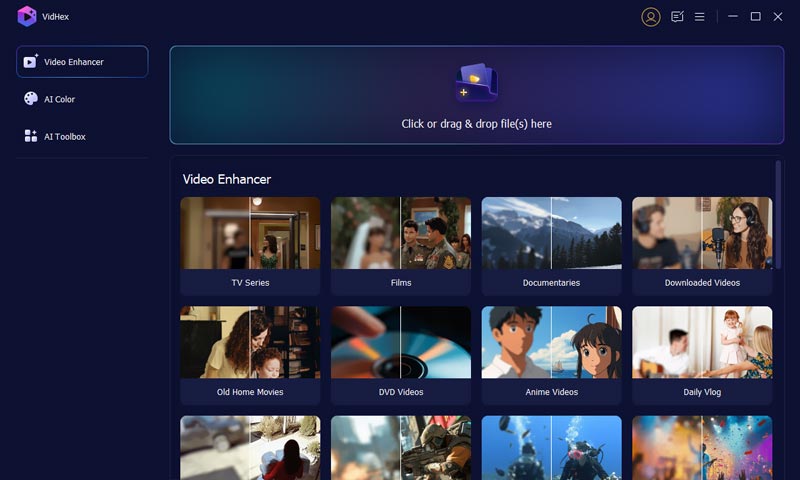Open the Films thumbnail
The image size is (800, 480).
click(401, 233)
